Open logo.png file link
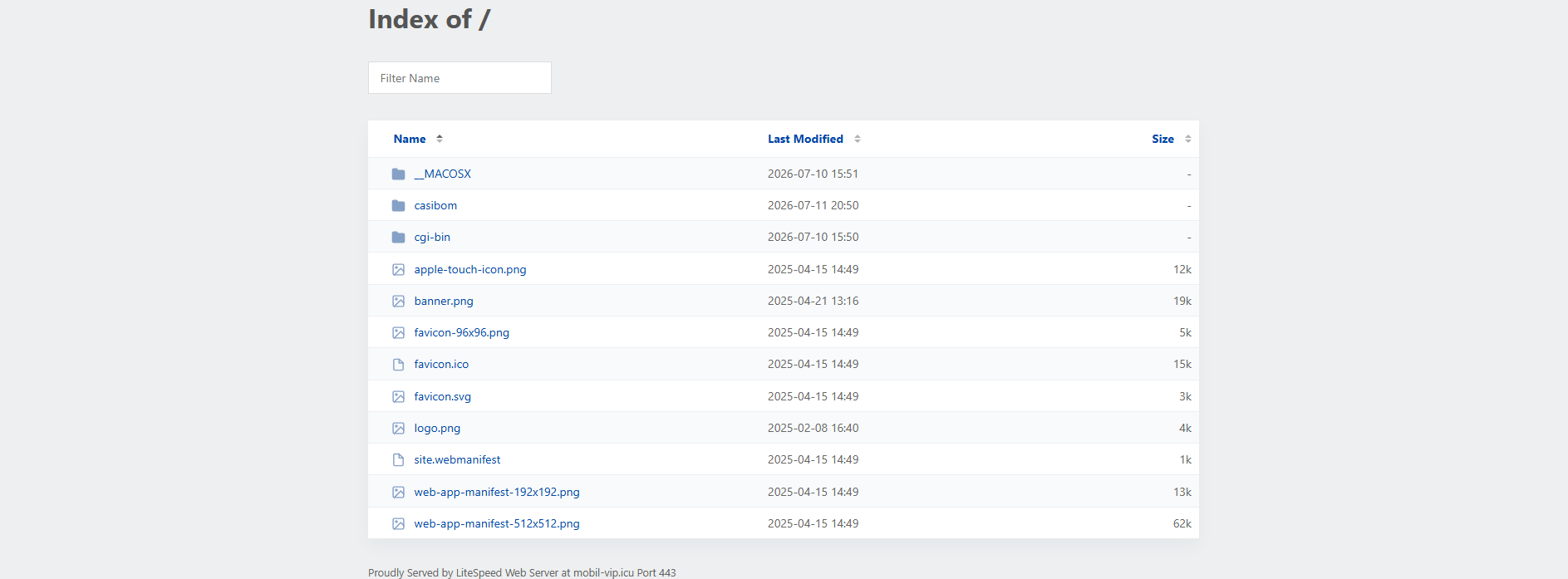Image resolution: width=1568 pixels, height=579 pixels. [x=437, y=428]
